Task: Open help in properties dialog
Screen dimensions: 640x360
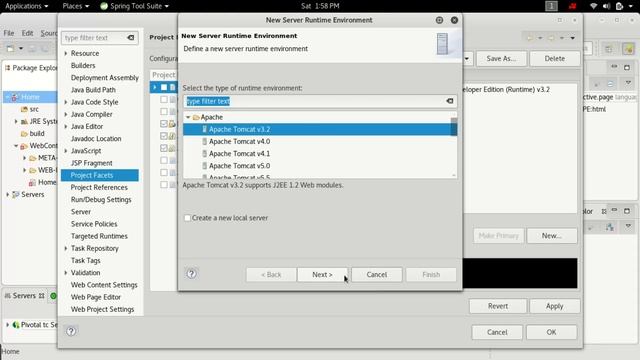Action: (x=71, y=331)
